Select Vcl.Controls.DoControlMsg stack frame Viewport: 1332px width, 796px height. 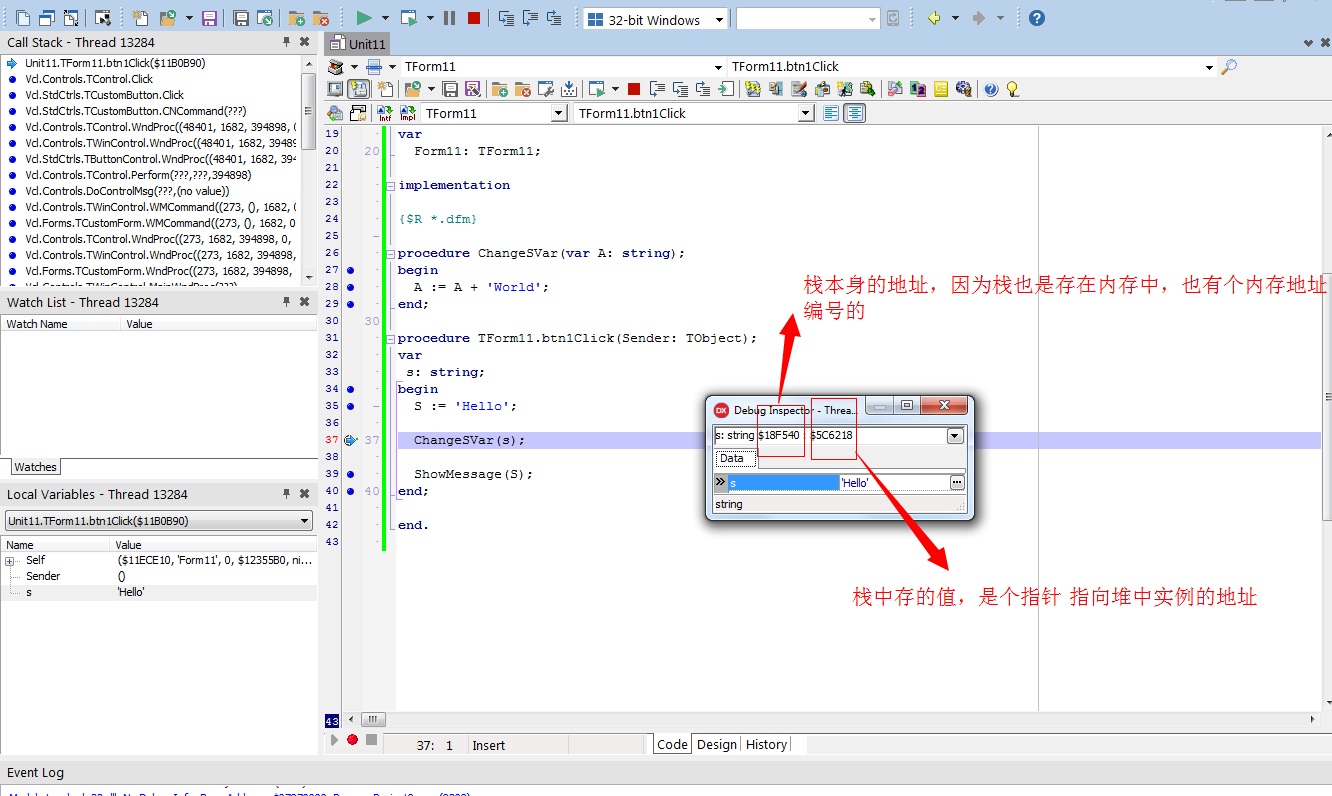pos(127,191)
